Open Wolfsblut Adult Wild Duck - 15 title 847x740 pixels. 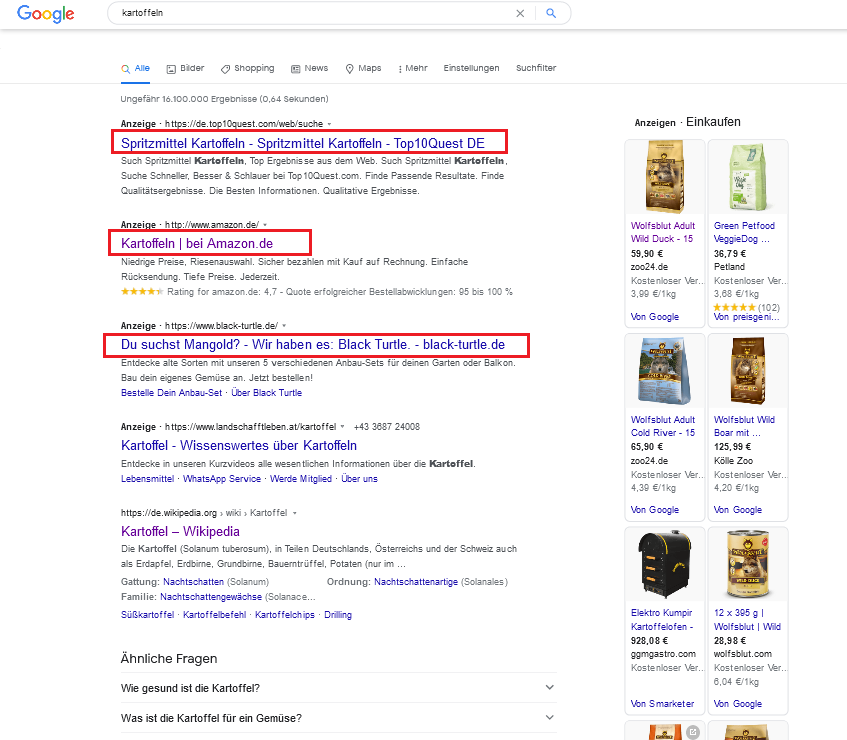[663, 232]
